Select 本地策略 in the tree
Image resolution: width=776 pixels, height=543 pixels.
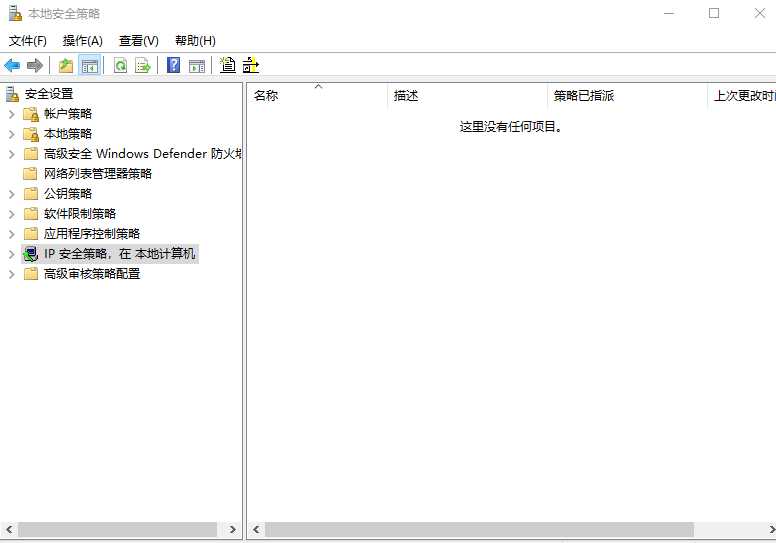coord(68,134)
